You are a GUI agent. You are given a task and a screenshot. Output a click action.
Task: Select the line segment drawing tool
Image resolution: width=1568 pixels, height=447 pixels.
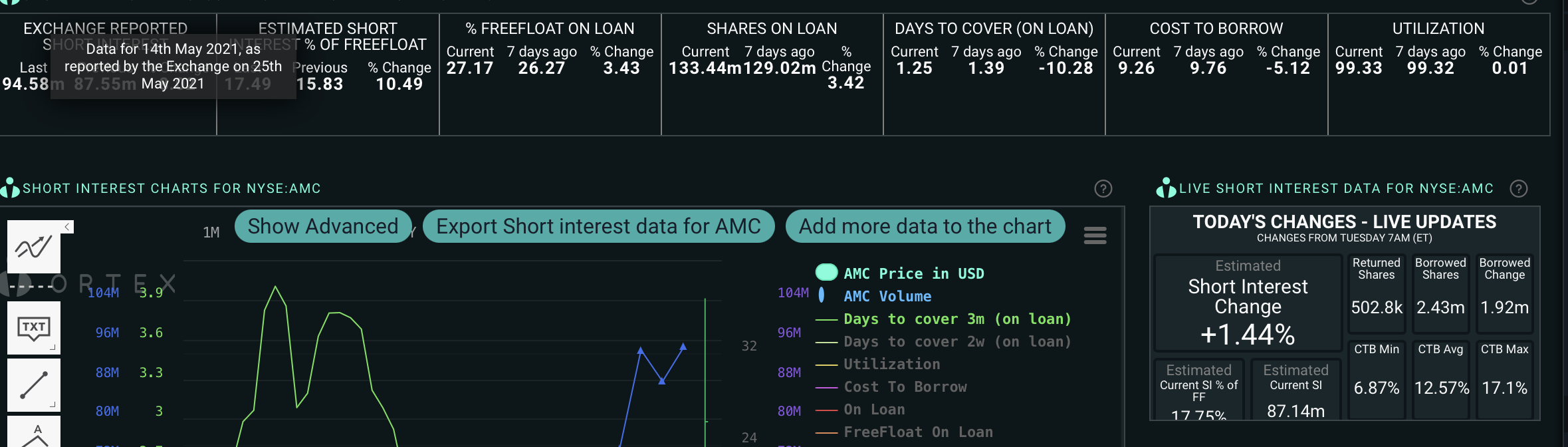click(33, 384)
